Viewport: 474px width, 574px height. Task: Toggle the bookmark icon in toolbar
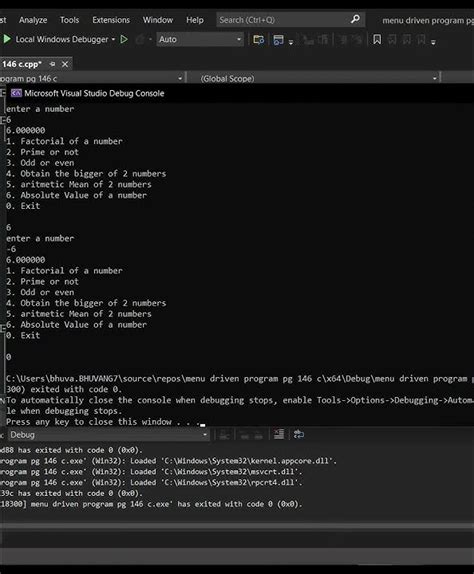(377, 39)
